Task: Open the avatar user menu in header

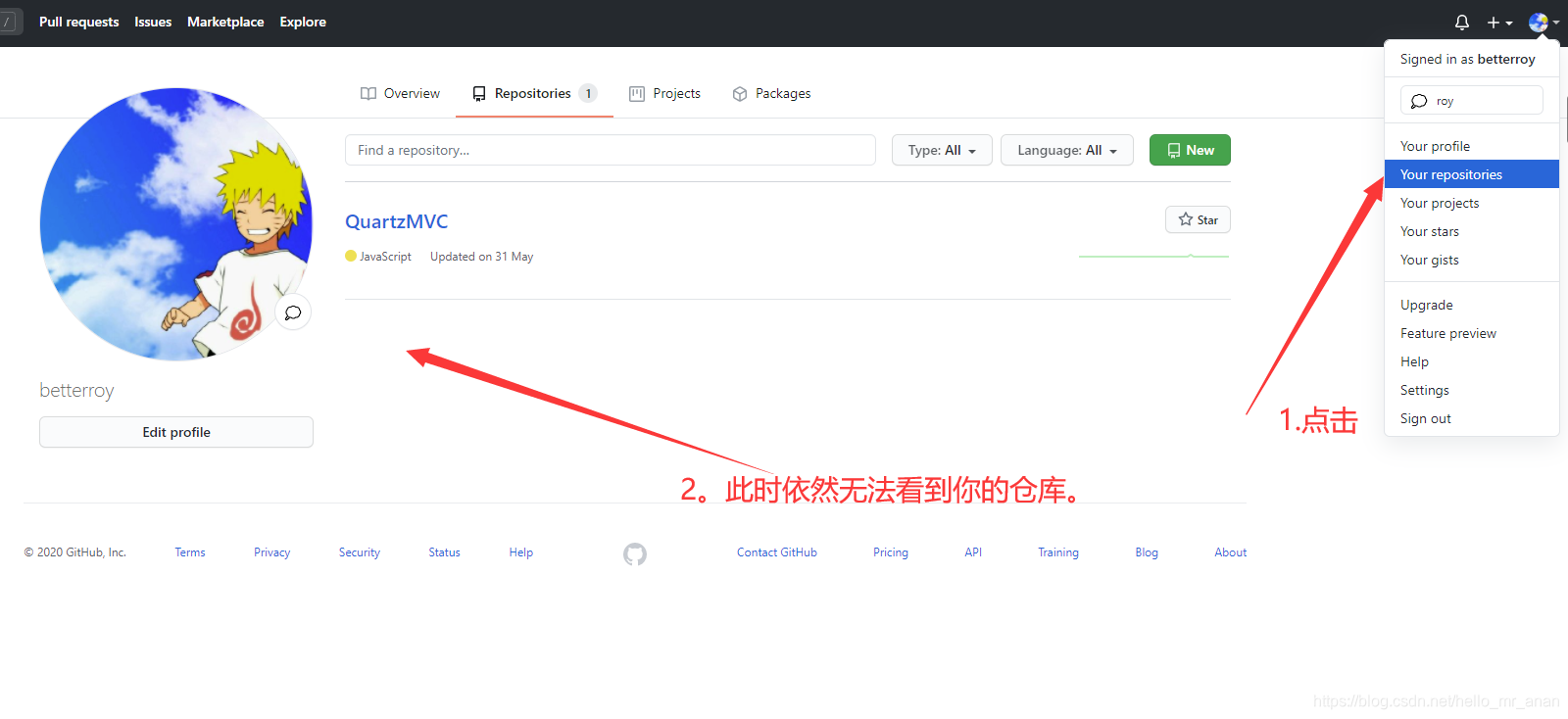Action: pyautogui.click(x=1543, y=22)
